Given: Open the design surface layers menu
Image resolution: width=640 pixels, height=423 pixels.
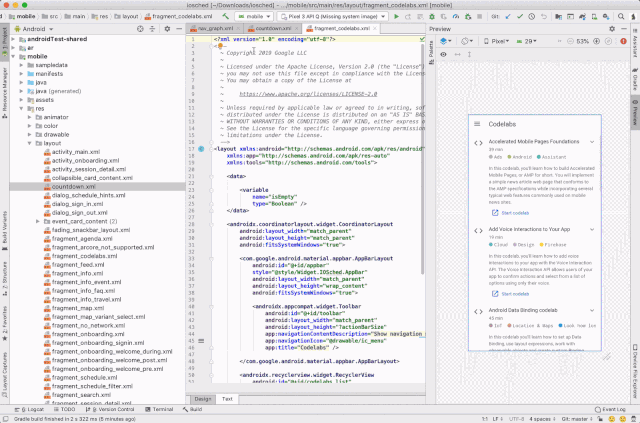Looking at the screenshot, I should [446, 41].
